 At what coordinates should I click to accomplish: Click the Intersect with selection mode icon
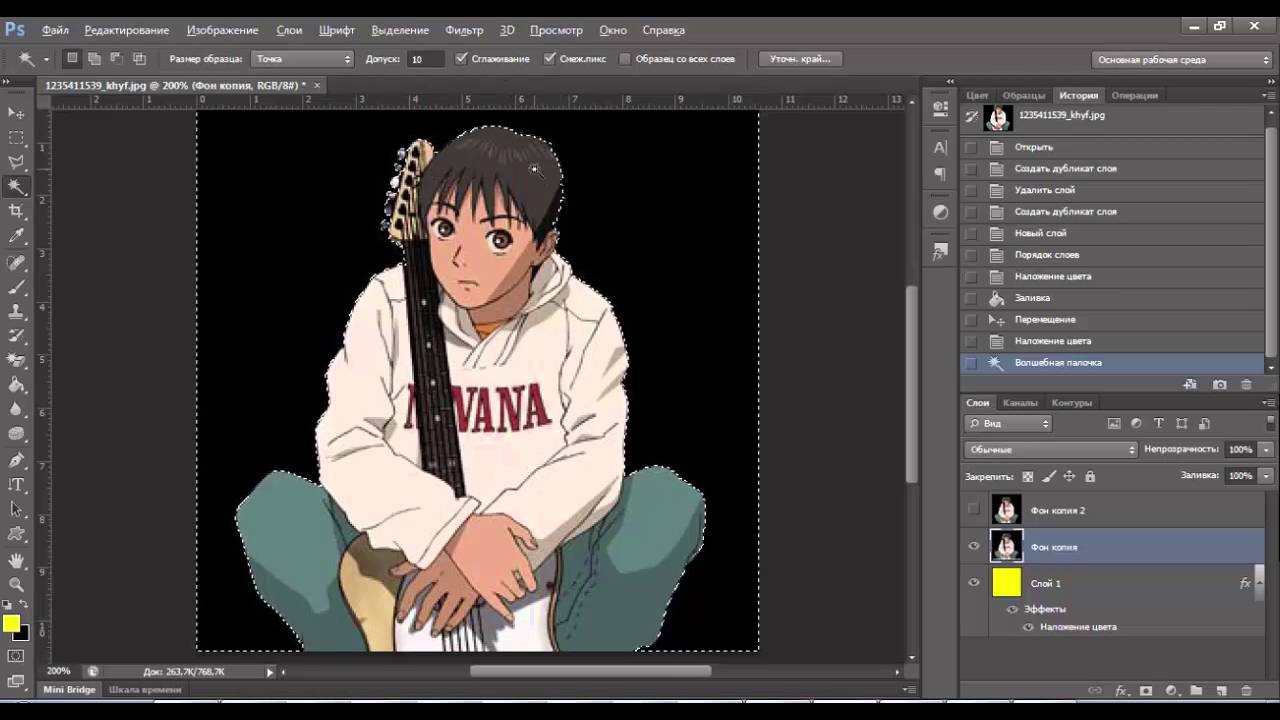(x=139, y=59)
